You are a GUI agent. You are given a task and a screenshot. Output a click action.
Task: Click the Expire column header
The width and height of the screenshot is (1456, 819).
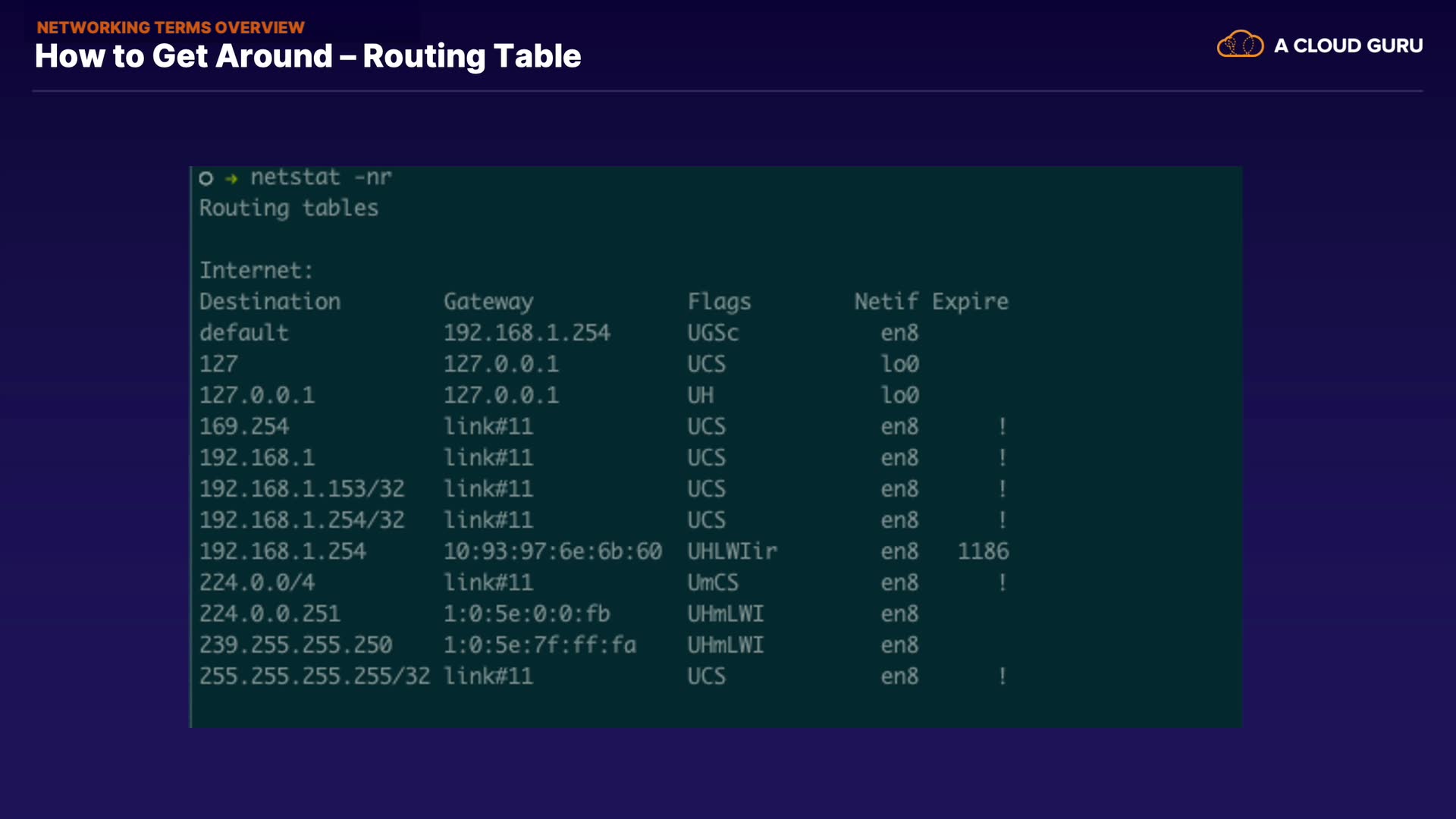970,302
